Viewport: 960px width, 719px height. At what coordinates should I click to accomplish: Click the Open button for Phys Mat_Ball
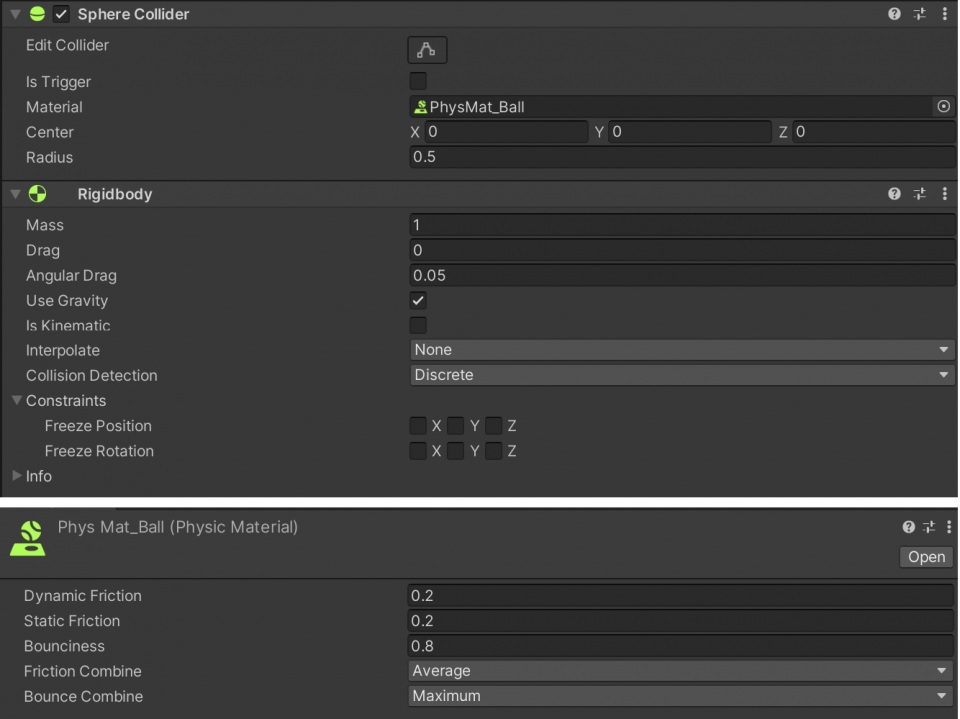925,557
